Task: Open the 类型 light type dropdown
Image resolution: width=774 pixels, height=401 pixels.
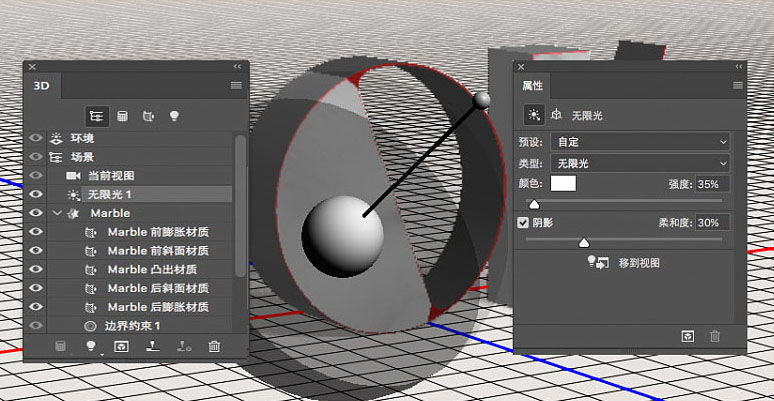Action: click(x=640, y=163)
